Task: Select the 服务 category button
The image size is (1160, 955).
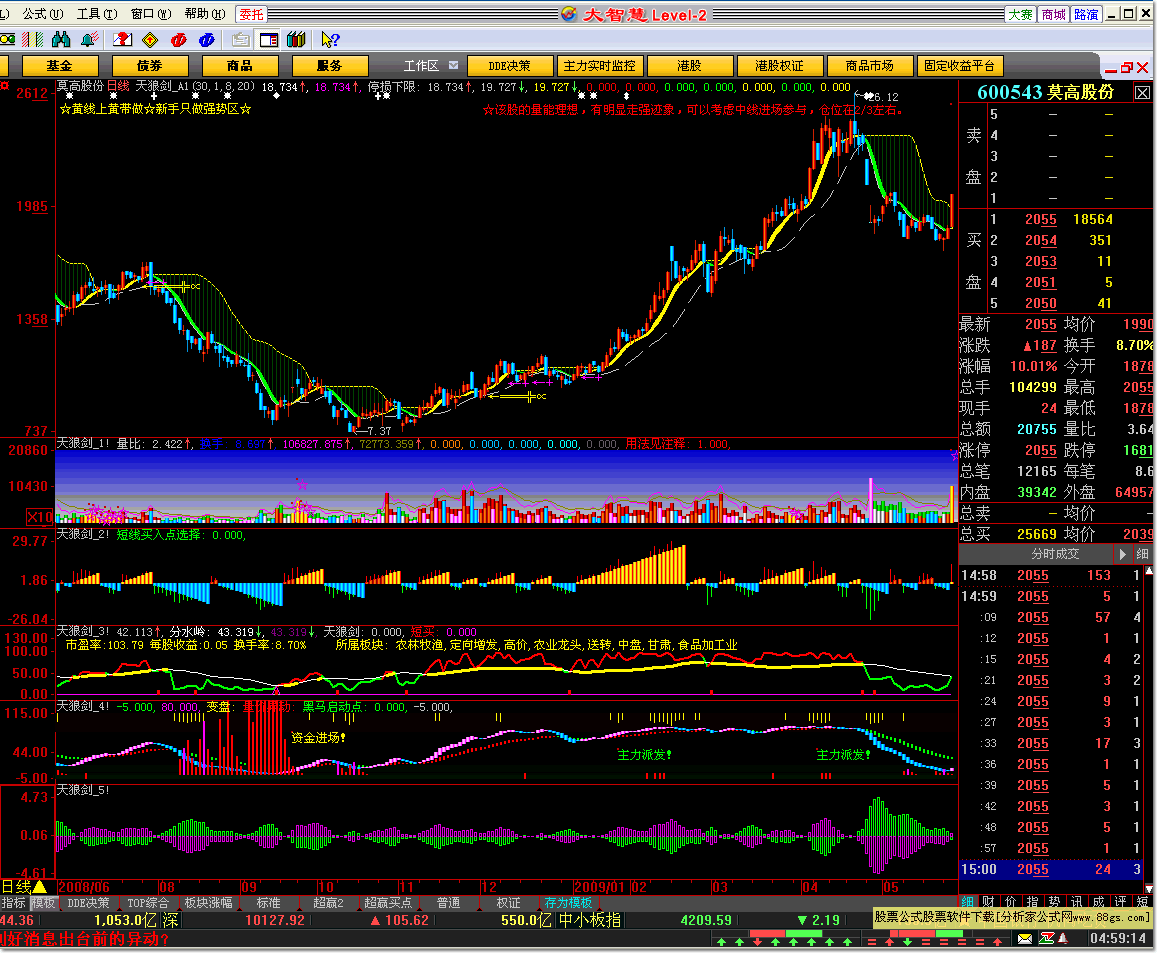Action: 329,66
